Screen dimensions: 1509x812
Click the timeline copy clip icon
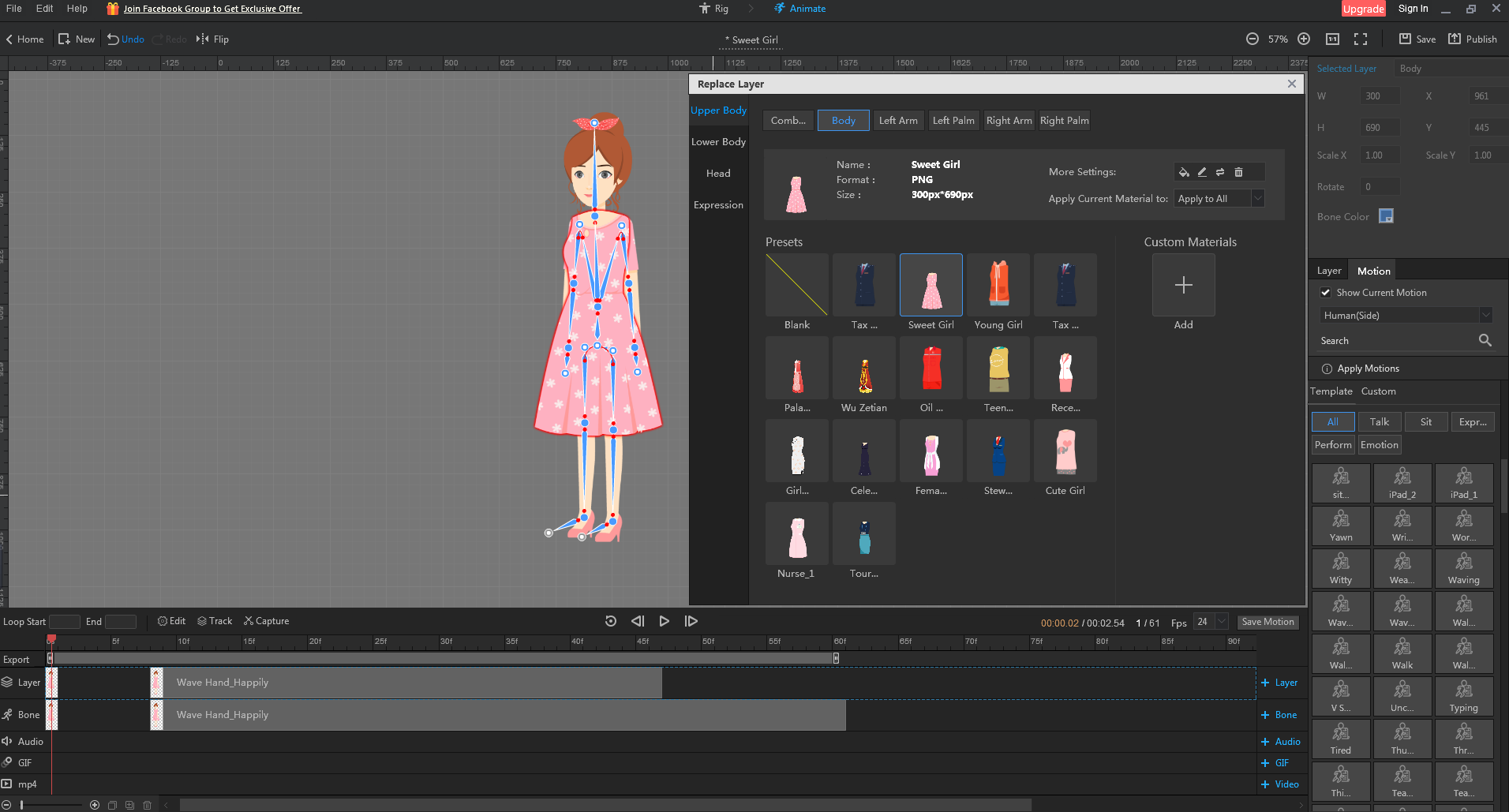coord(112,805)
